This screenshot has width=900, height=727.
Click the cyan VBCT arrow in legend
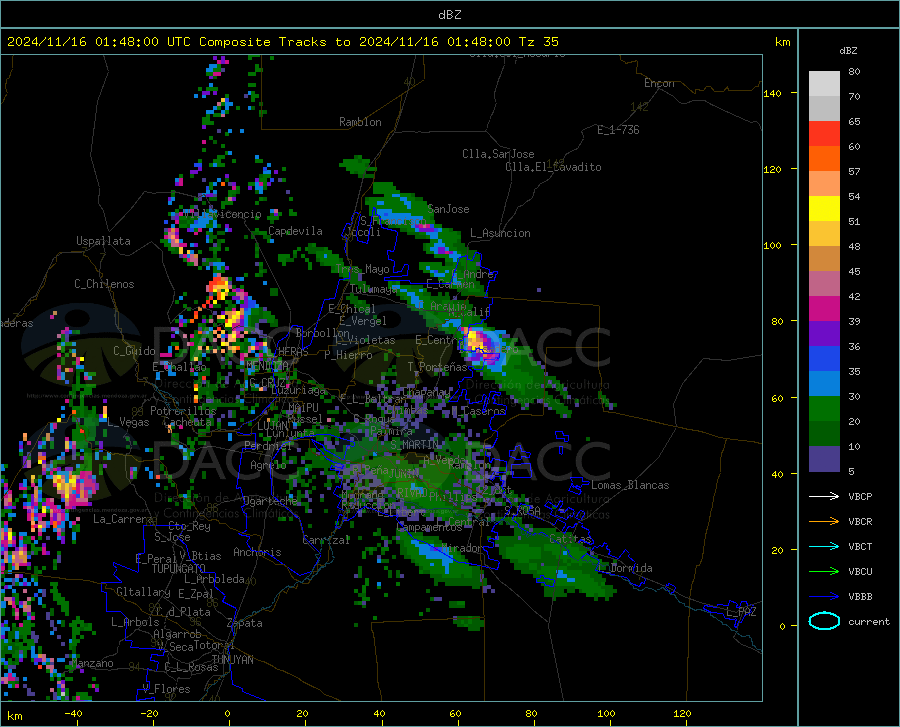(824, 546)
